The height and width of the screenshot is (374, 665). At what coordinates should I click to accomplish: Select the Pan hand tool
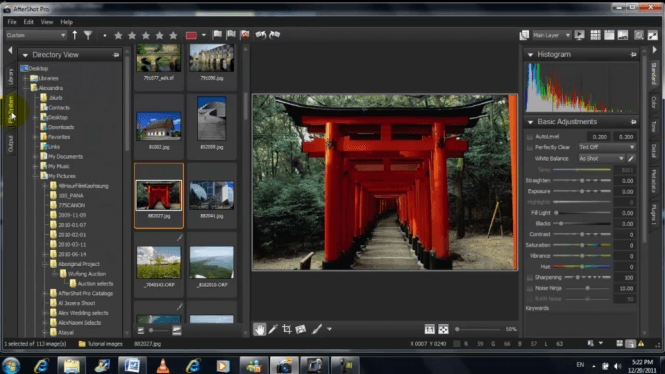pyautogui.click(x=259, y=329)
